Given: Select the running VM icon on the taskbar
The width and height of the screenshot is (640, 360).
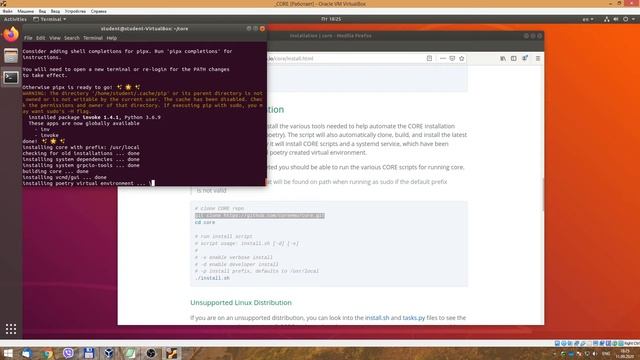Looking at the screenshot, I should (171, 353).
